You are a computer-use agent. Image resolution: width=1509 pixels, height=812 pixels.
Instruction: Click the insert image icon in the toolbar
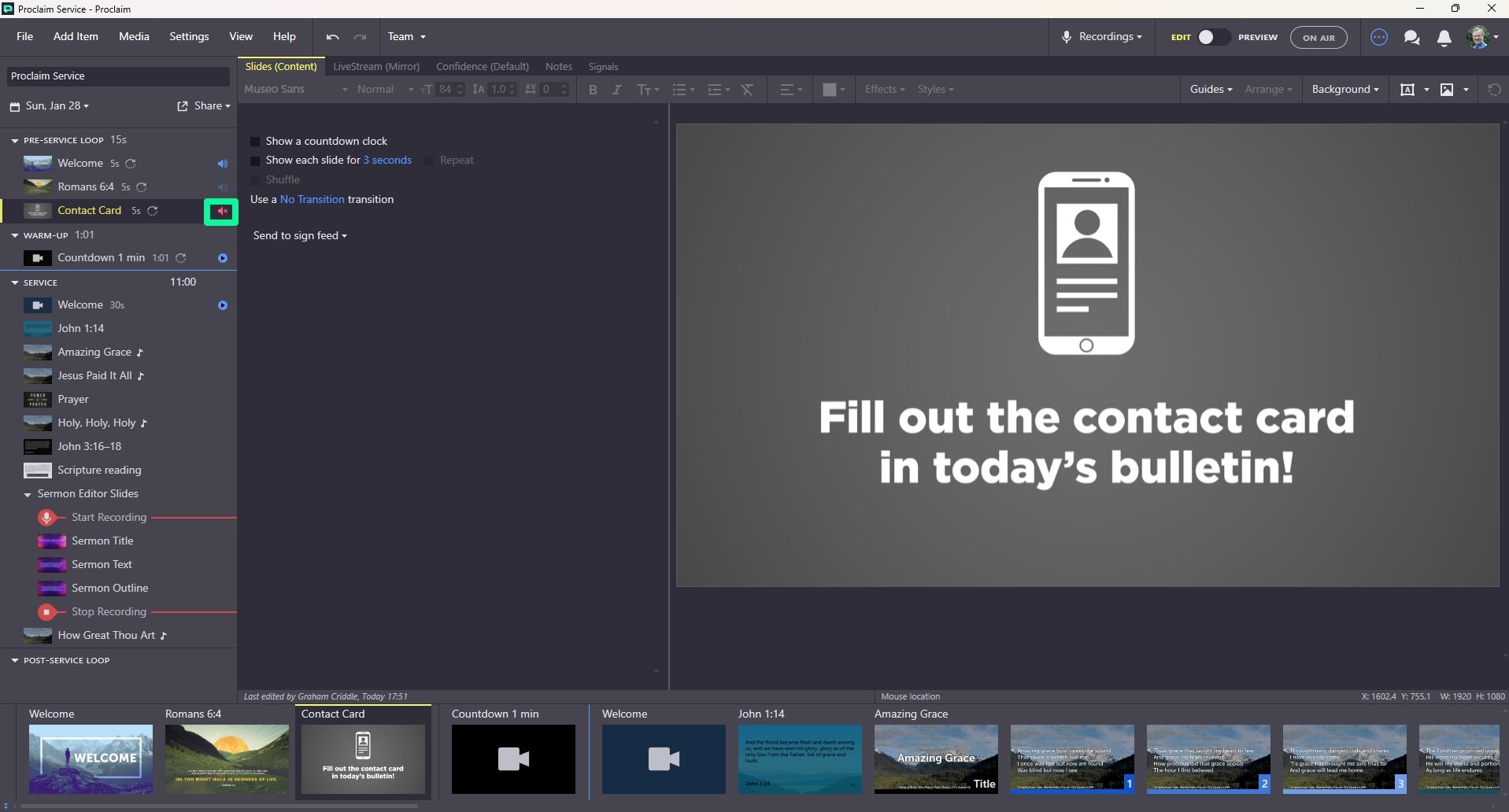(1448, 89)
